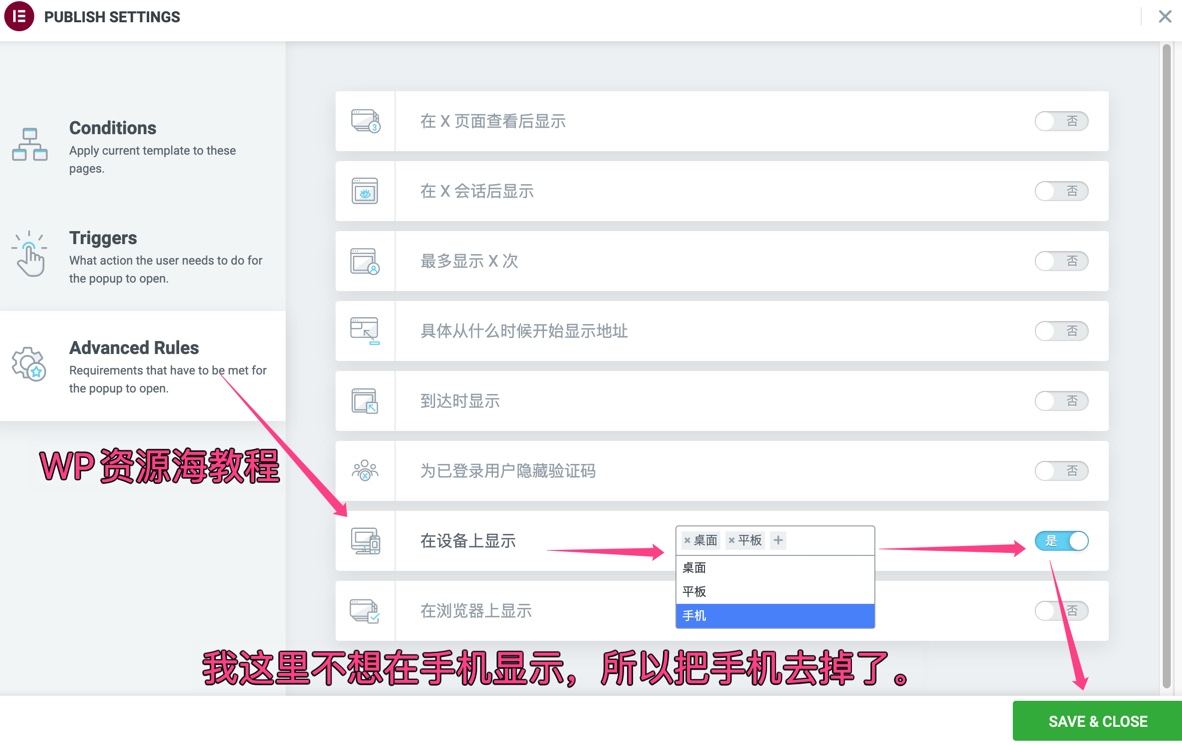
Task: Click the 为已登录用户隐藏验证码 label
Action: (508, 471)
